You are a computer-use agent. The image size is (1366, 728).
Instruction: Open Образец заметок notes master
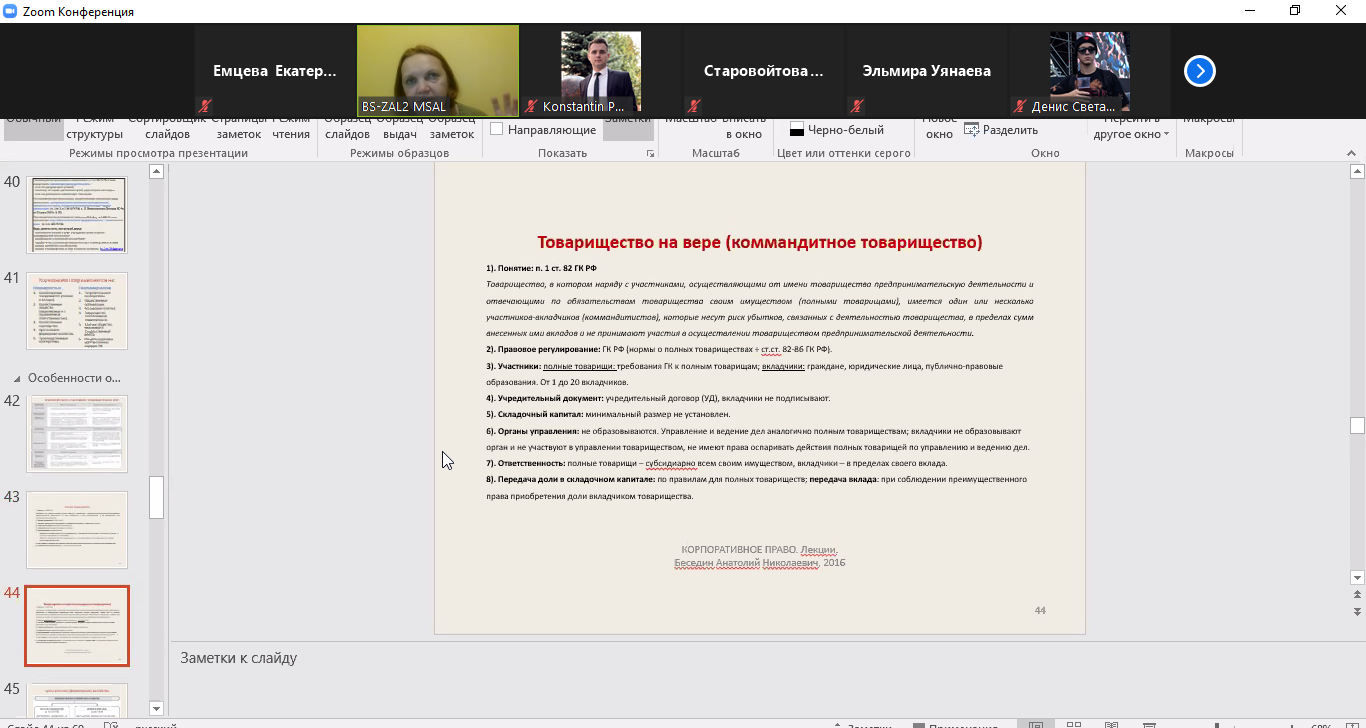[x=452, y=127]
